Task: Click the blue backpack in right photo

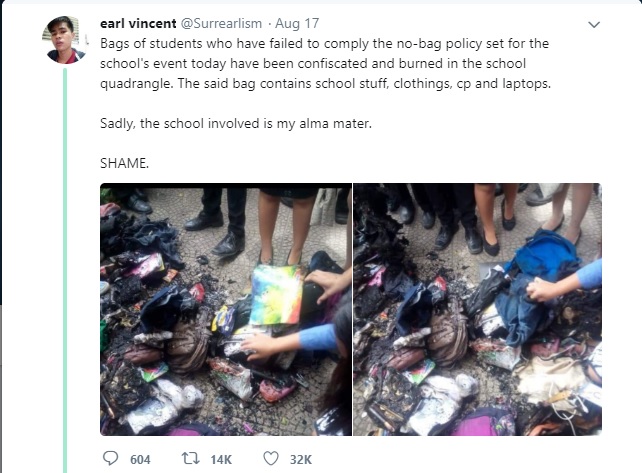Action: pos(541,256)
